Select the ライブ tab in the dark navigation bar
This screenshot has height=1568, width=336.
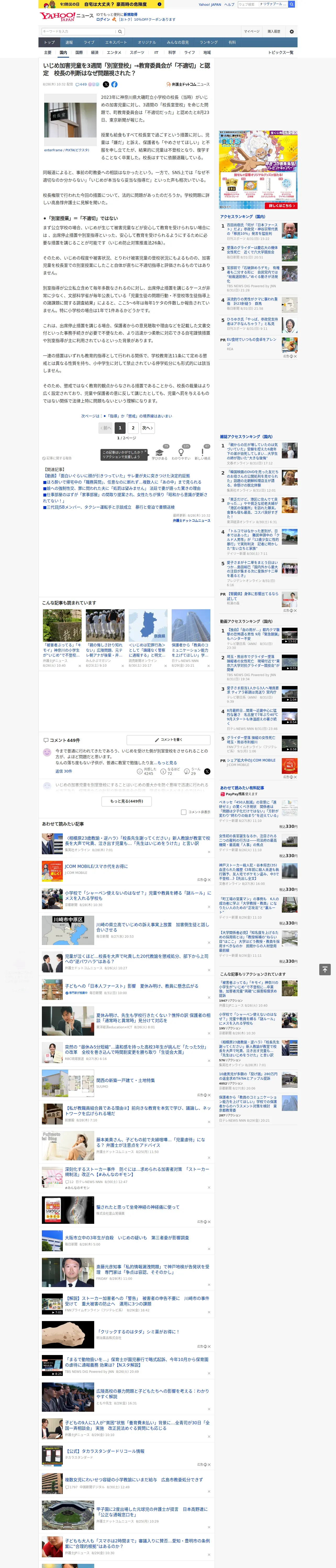coord(89,43)
